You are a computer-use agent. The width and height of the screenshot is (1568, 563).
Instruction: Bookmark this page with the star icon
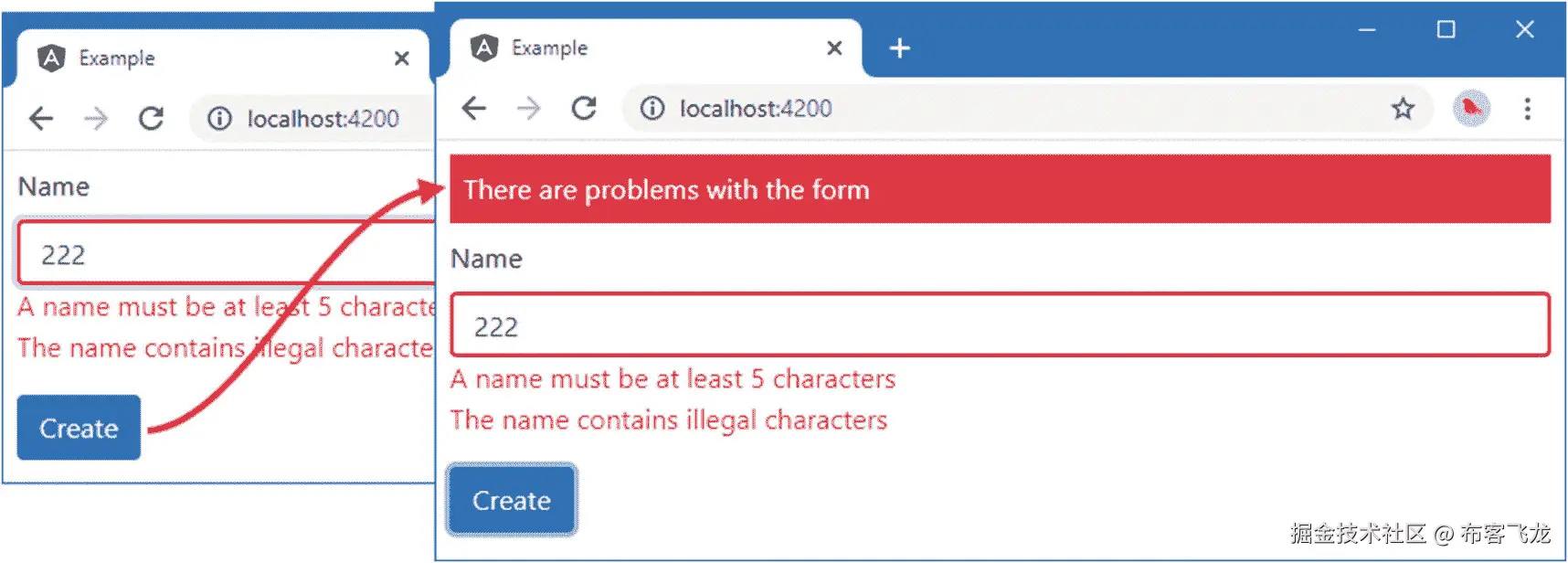(1403, 109)
